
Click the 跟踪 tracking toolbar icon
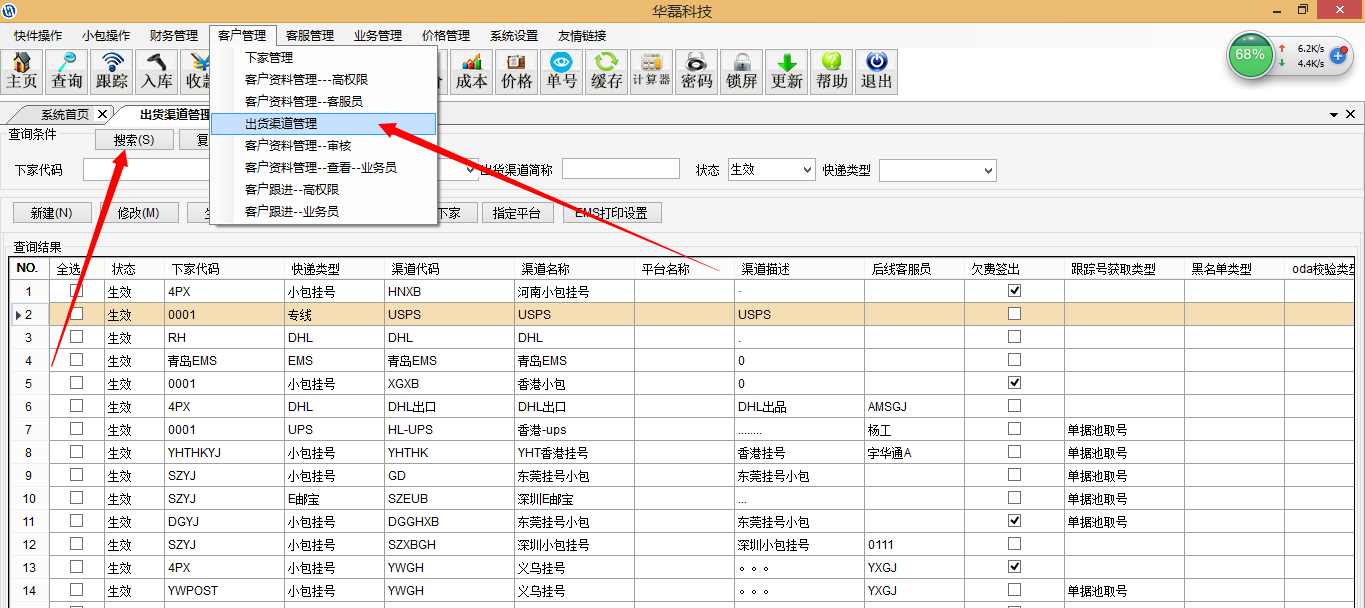(x=112, y=71)
